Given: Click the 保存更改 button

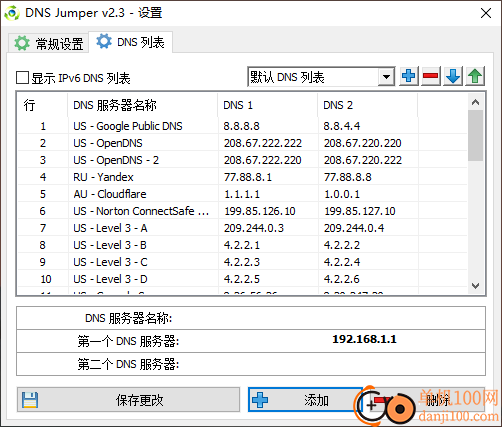Looking at the screenshot, I should (128, 399).
